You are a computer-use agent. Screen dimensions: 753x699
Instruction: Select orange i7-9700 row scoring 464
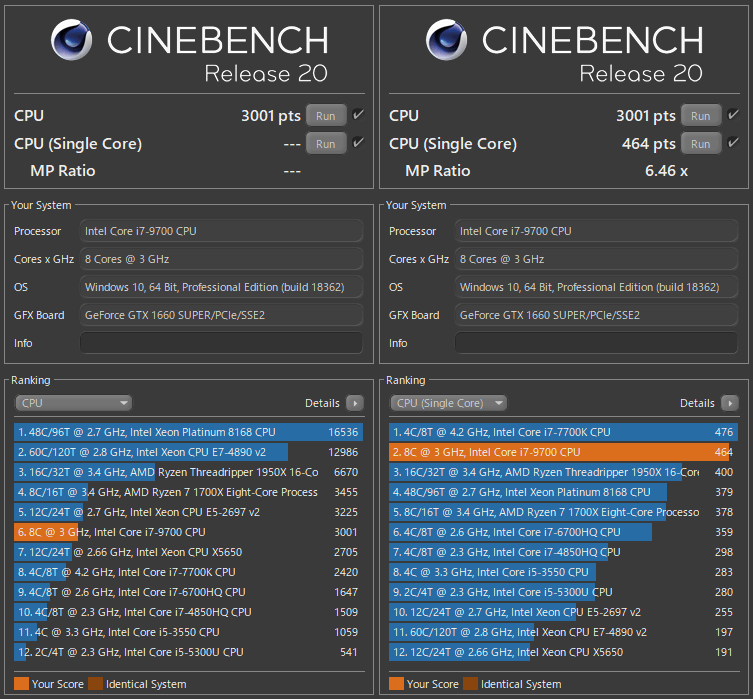(563, 452)
